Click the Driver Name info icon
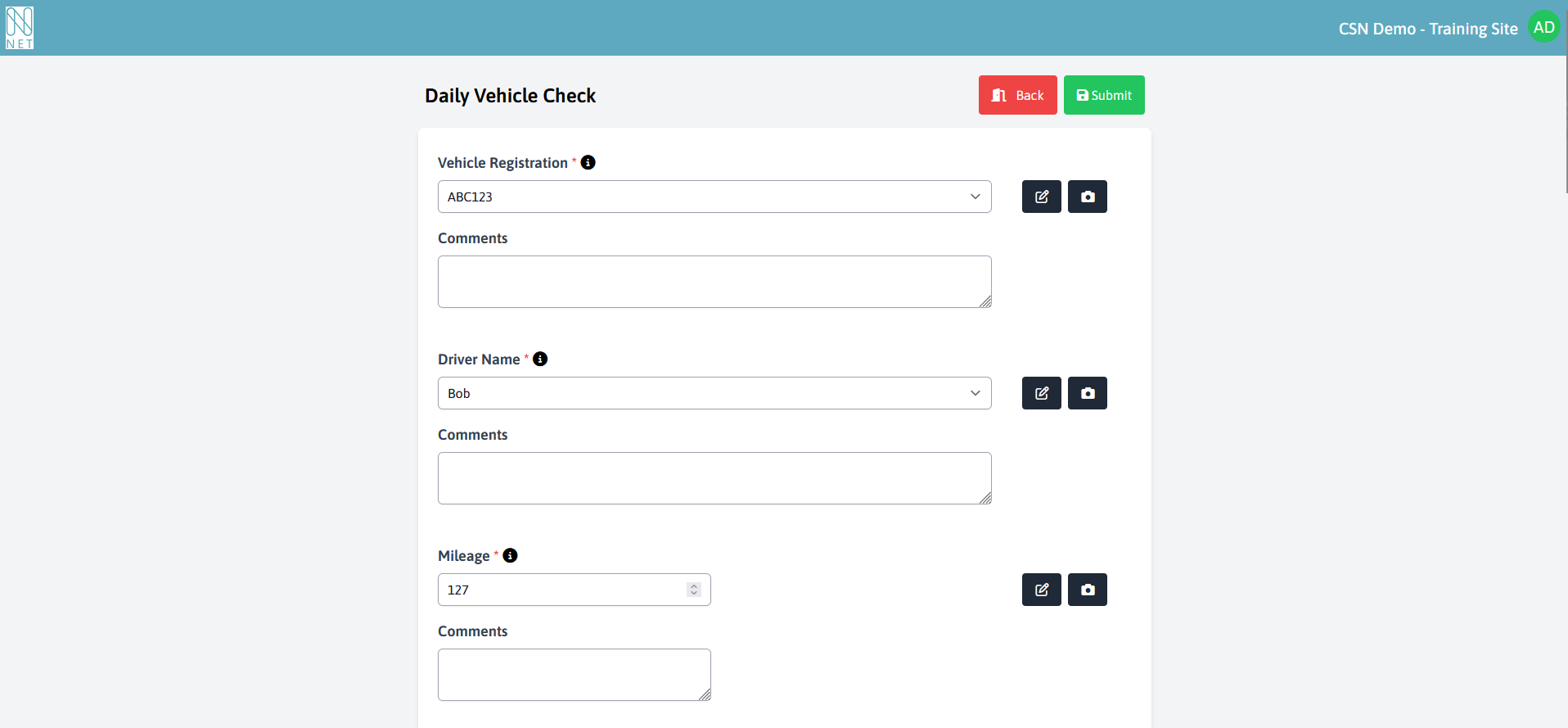 pos(540,359)
